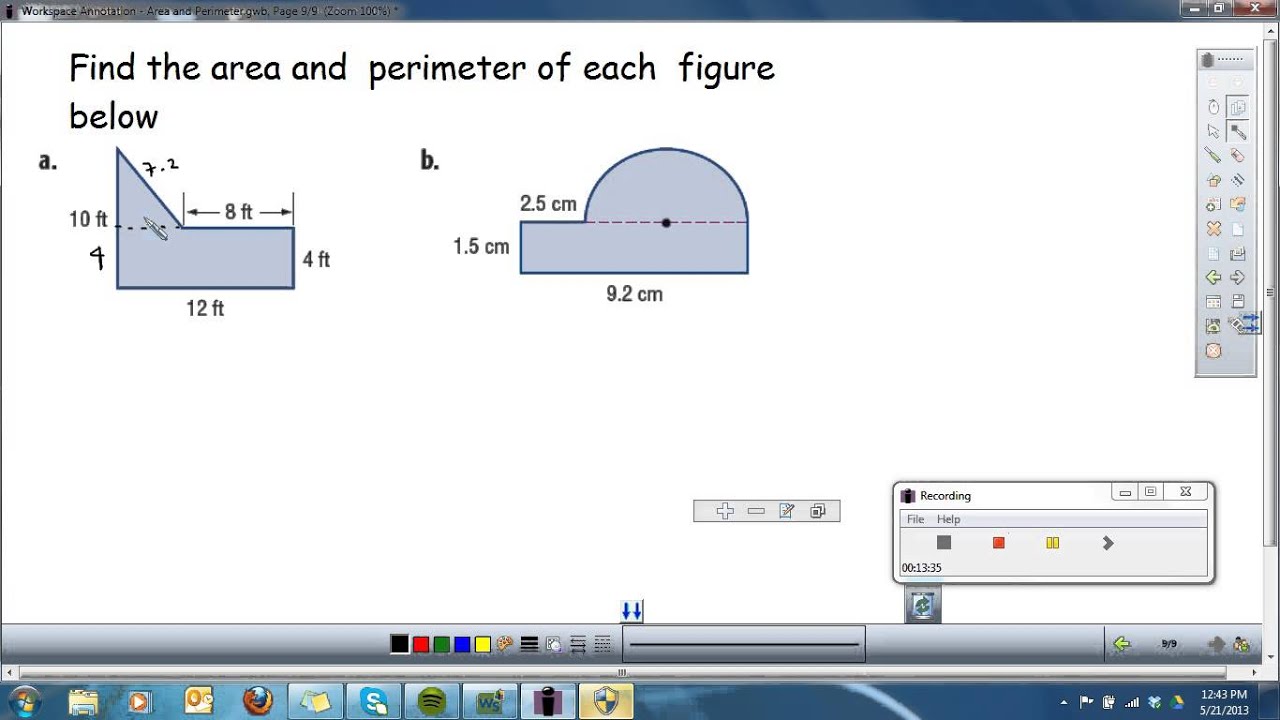This screenshot has width=1280, height=720.
Task: Stop the recording with grey square
Action: coord(944,542)
